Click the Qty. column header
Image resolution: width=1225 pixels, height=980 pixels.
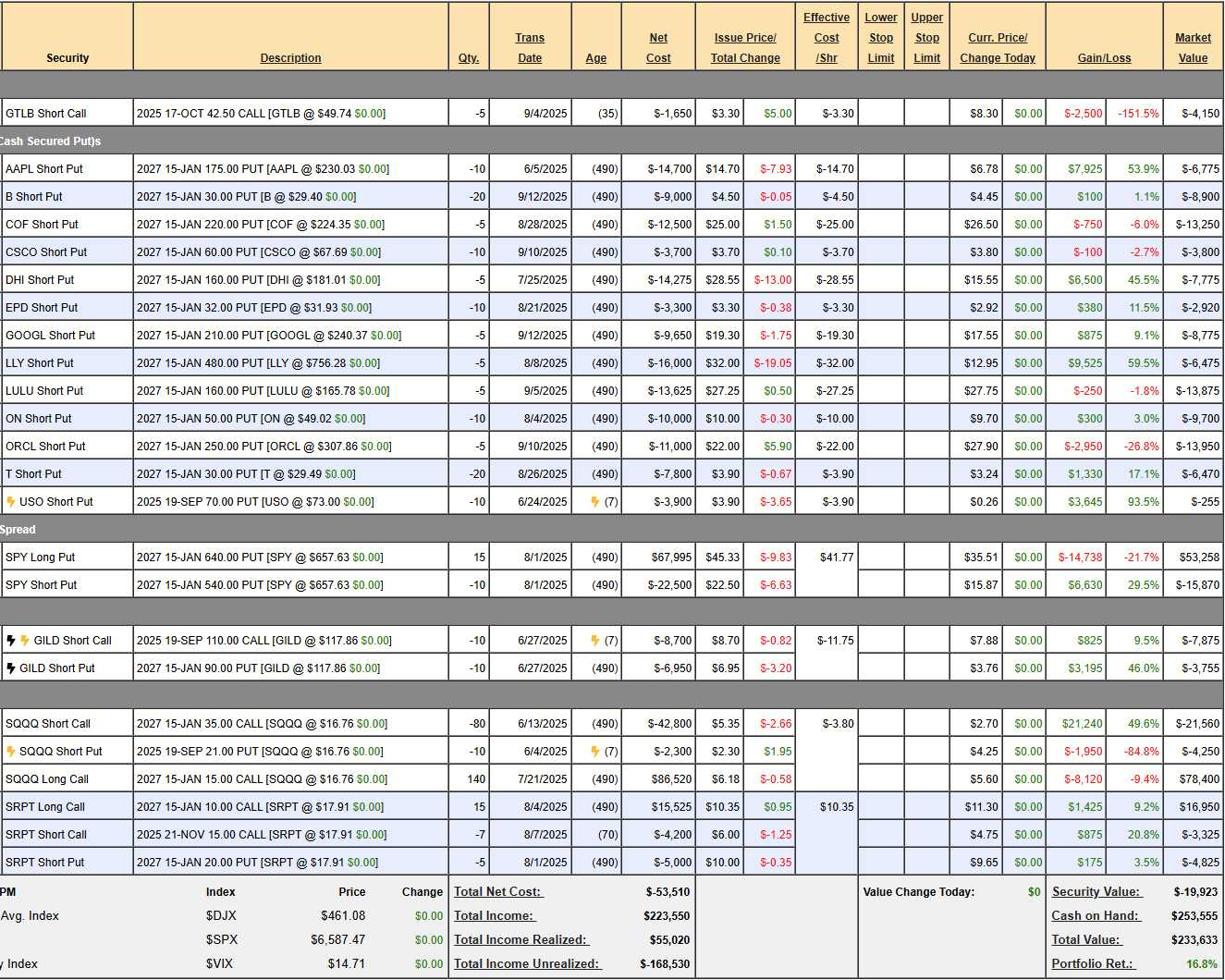pos(469,58)
